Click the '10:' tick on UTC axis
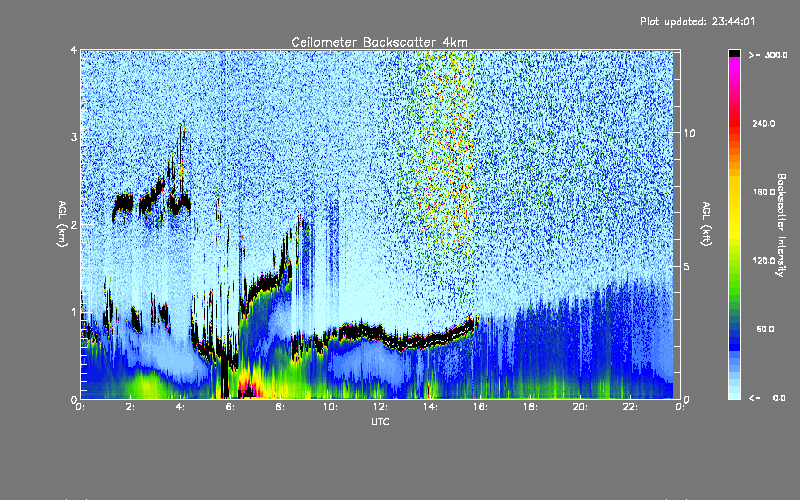Screen dimensions: 800x500 [330, 407]
